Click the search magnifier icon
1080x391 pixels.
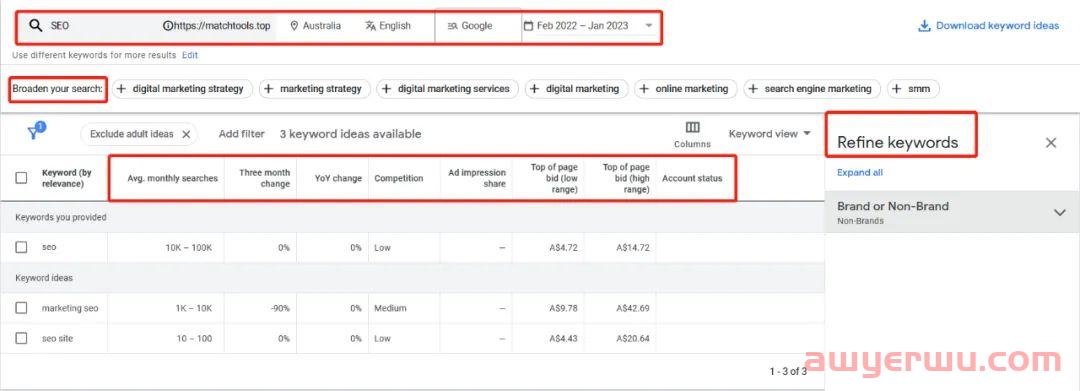coord(35,26)
